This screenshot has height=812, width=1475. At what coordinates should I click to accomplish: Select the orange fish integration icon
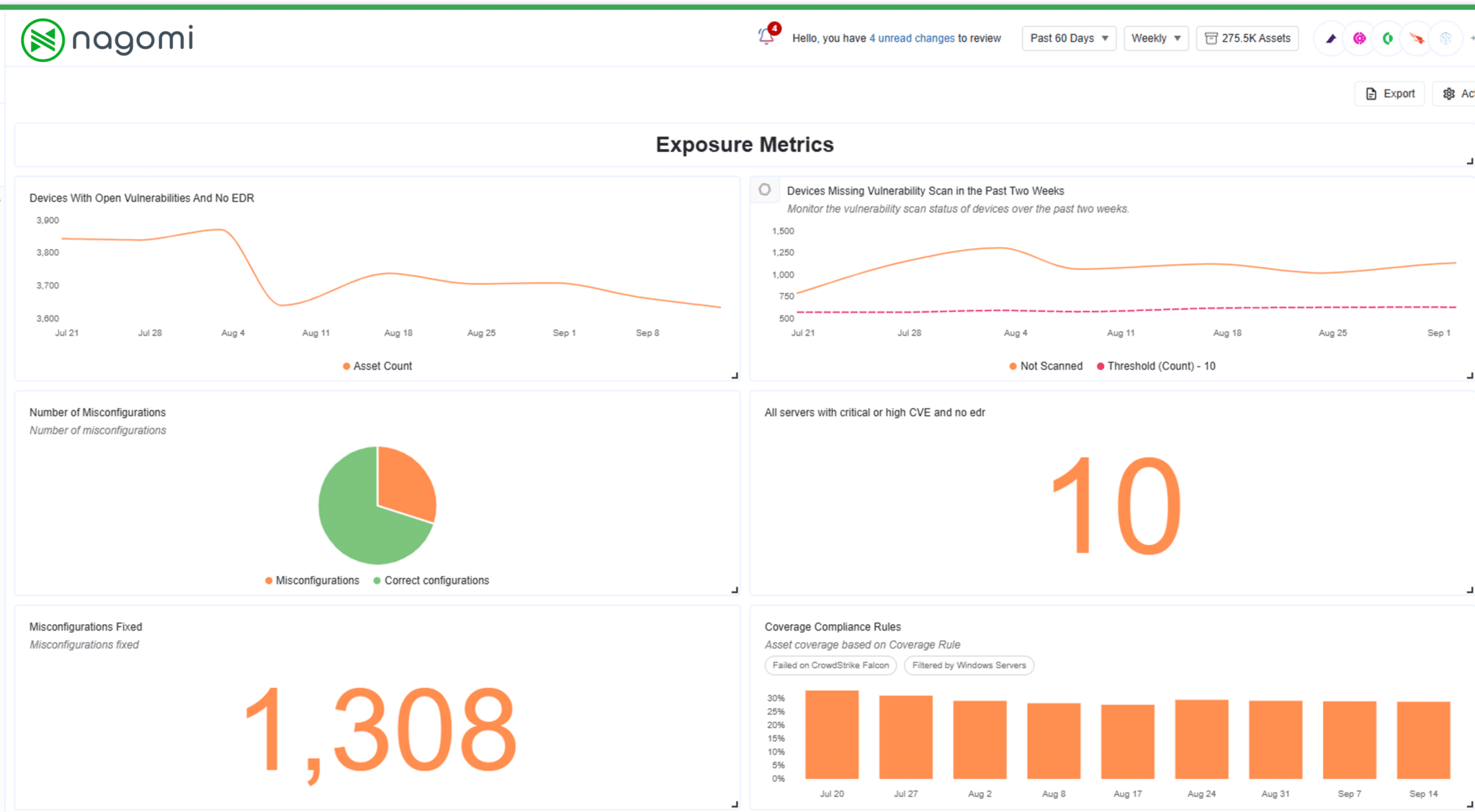tap(1416, 38)
